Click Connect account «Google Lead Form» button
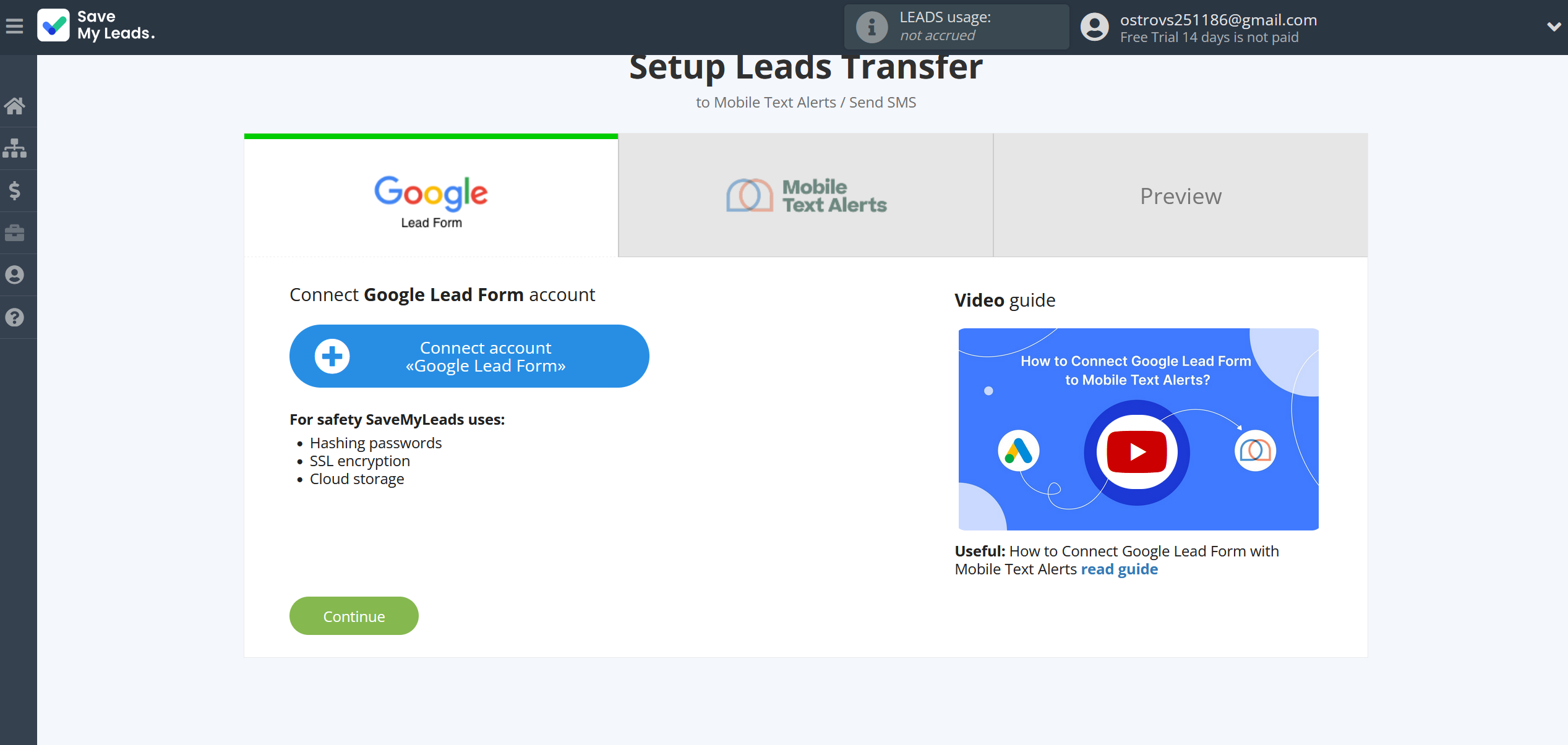The image size is (1568, 745). pos(469,356)
